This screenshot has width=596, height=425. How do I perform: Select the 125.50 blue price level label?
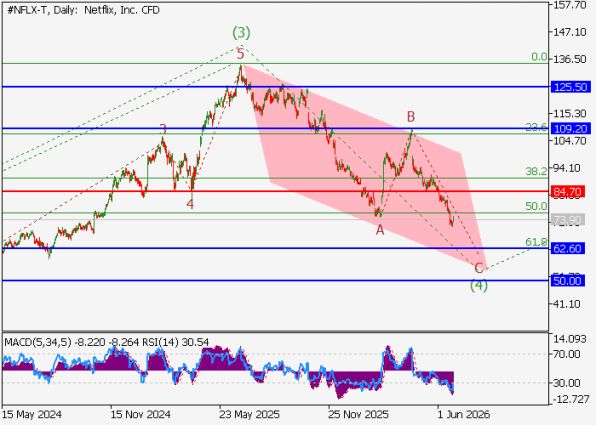pyautogui.click(x=571, y=87)
